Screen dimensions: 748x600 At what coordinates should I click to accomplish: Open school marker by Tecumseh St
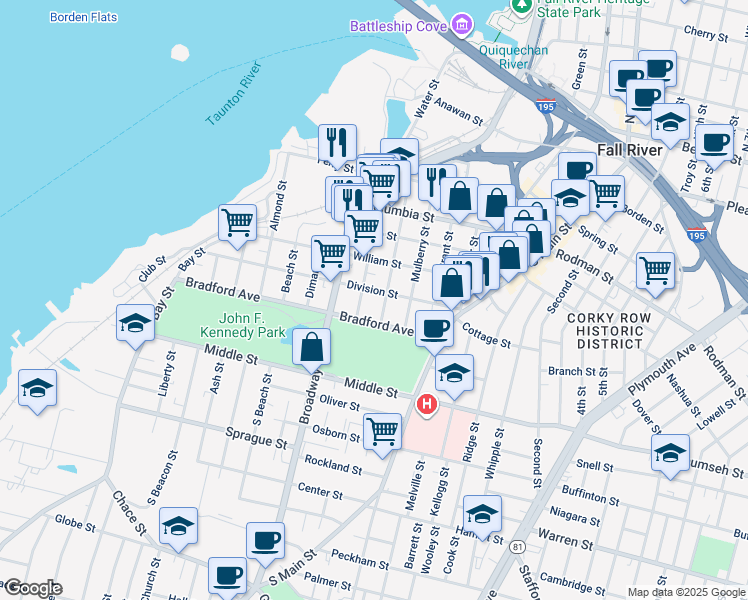pos(670,453)
